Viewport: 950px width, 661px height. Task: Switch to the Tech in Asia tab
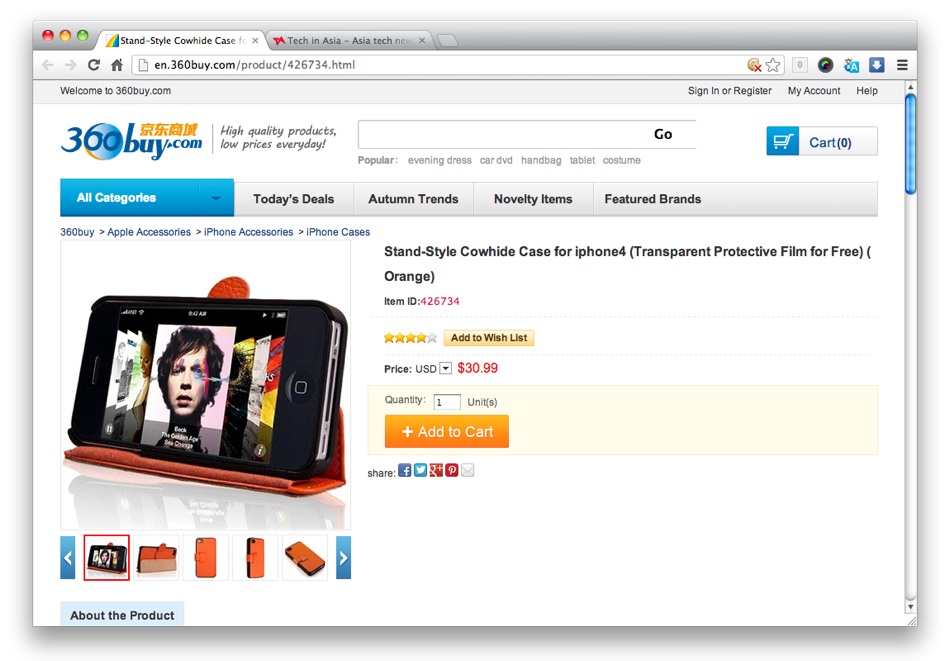tap(349, 41)
